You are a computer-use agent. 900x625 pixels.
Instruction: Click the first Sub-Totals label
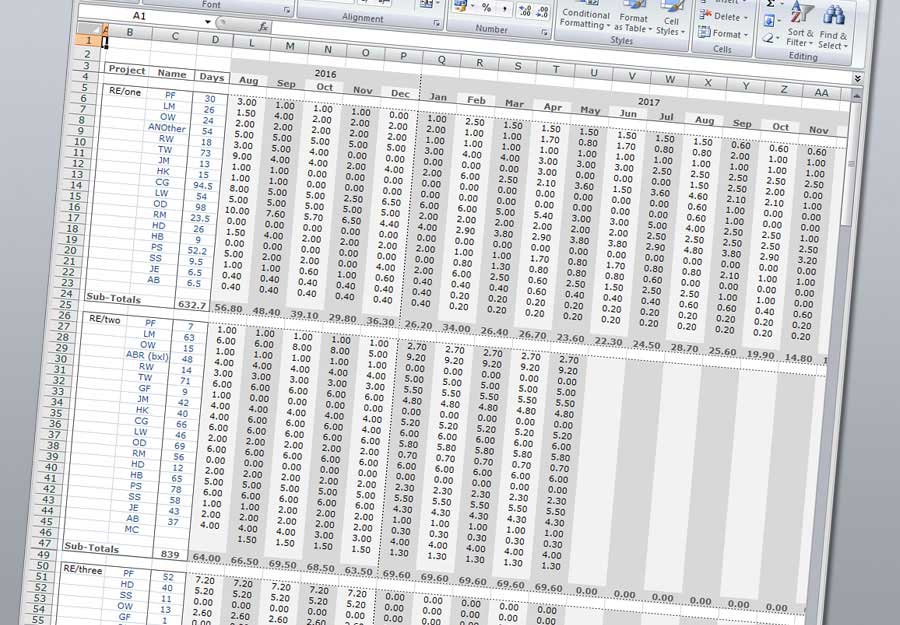[114, 298]
